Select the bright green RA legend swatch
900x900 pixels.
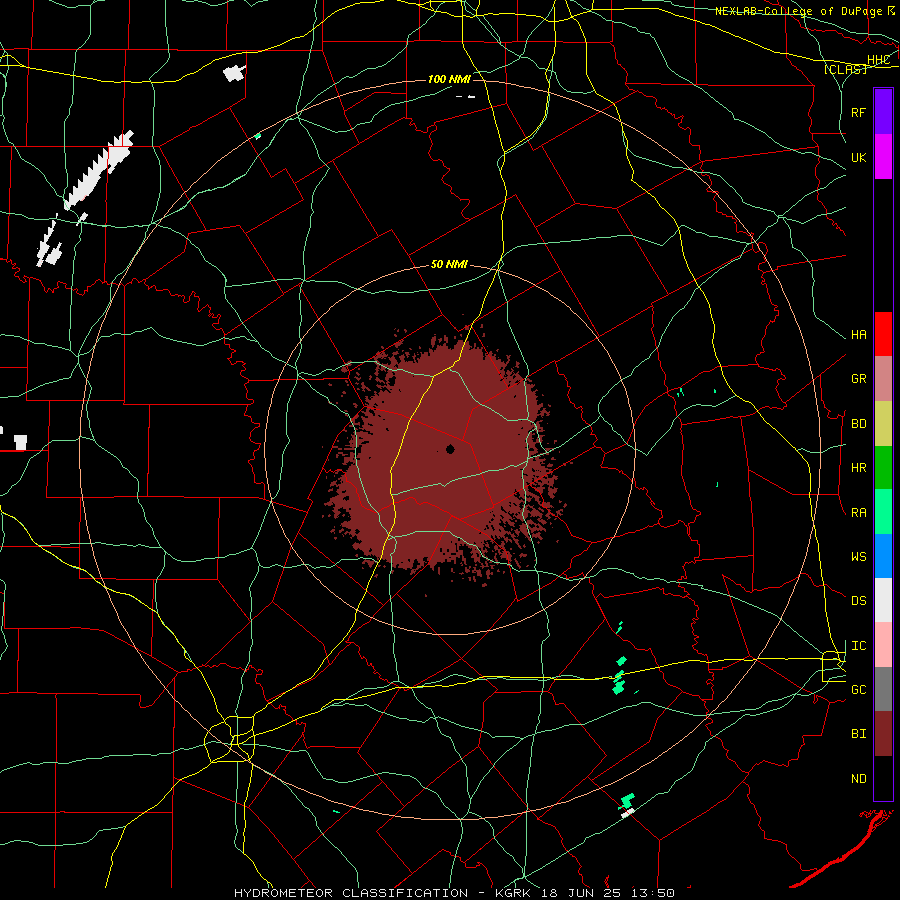(883, 512)
